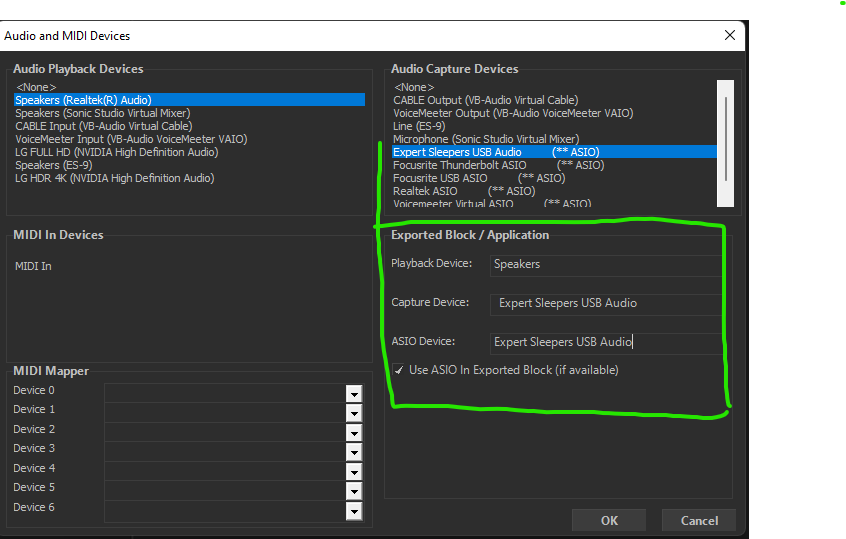Expand the Device 2 MIDI Mapper dropdown

[x=354, y=433]
